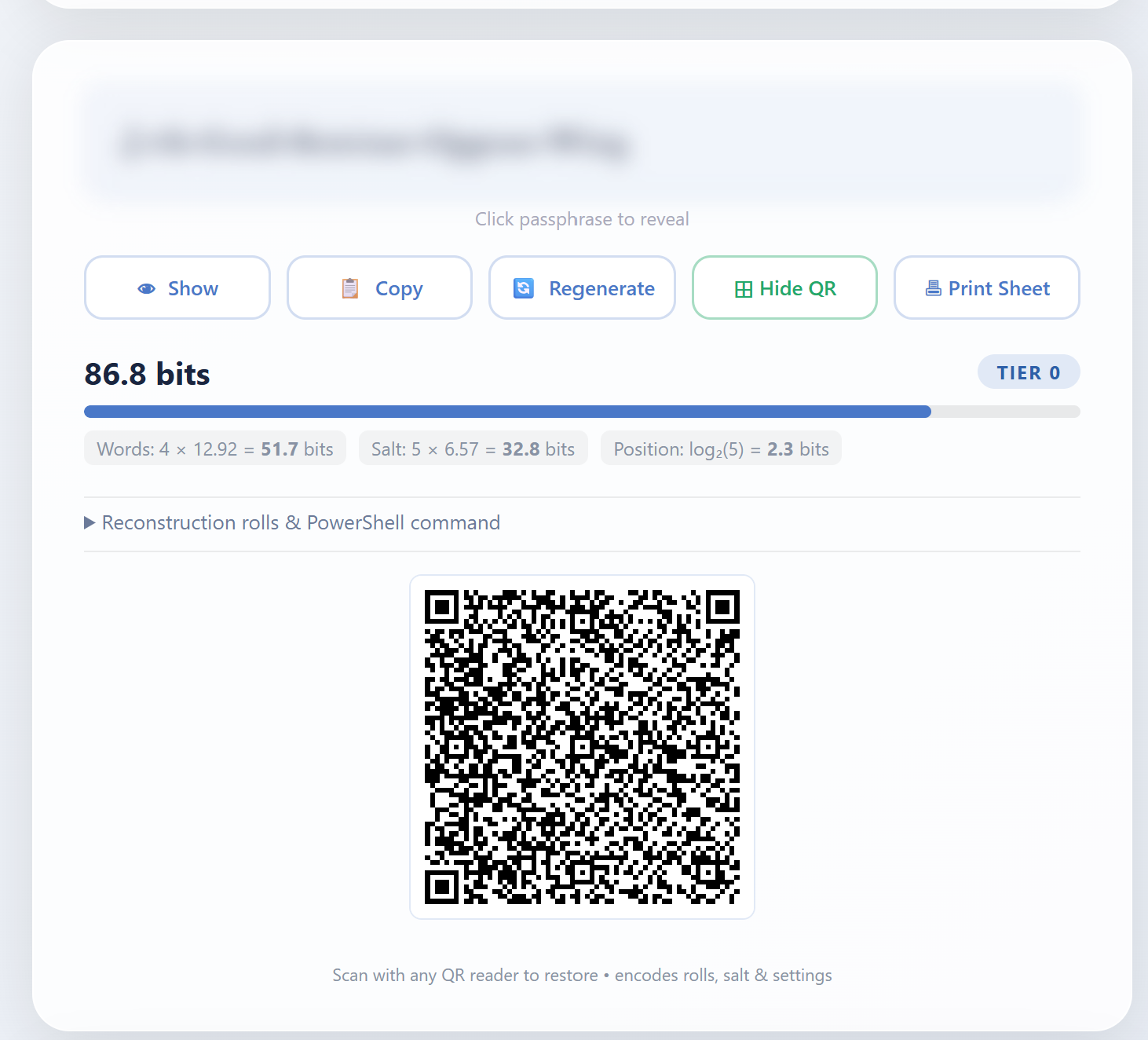Click the eye icon in Show button

pos(147,289)
